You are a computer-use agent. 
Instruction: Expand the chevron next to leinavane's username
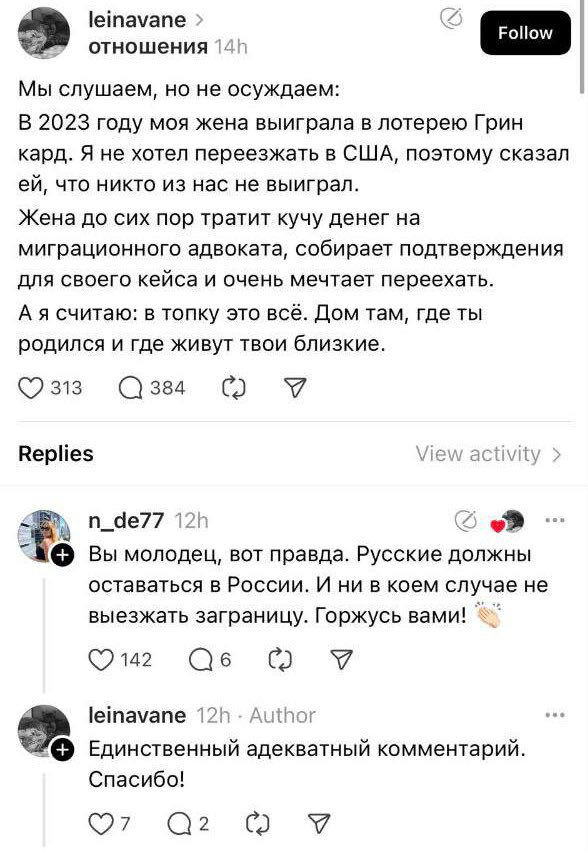point(199,20)
